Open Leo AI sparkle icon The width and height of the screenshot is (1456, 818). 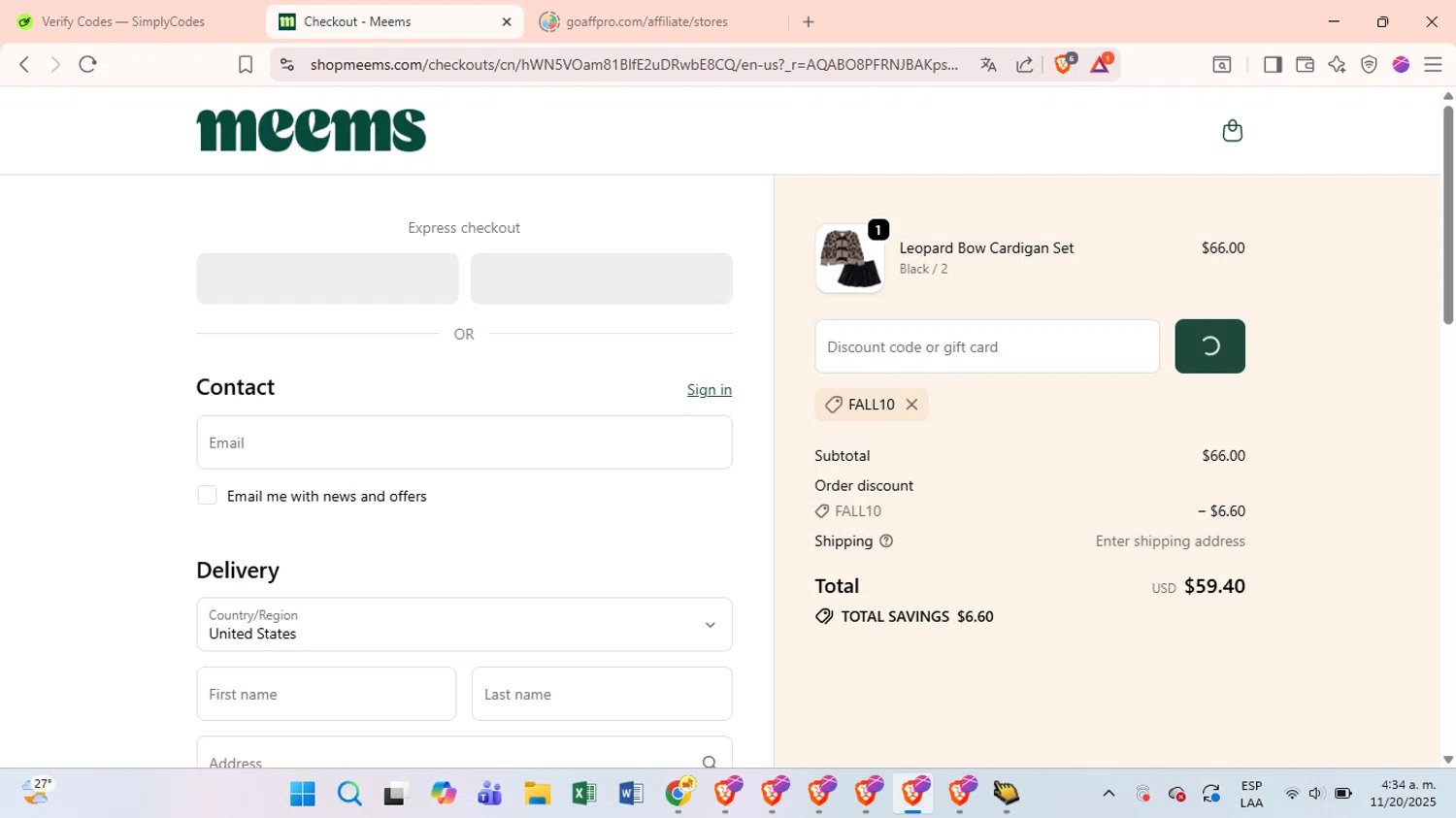tap(1337, 64)
